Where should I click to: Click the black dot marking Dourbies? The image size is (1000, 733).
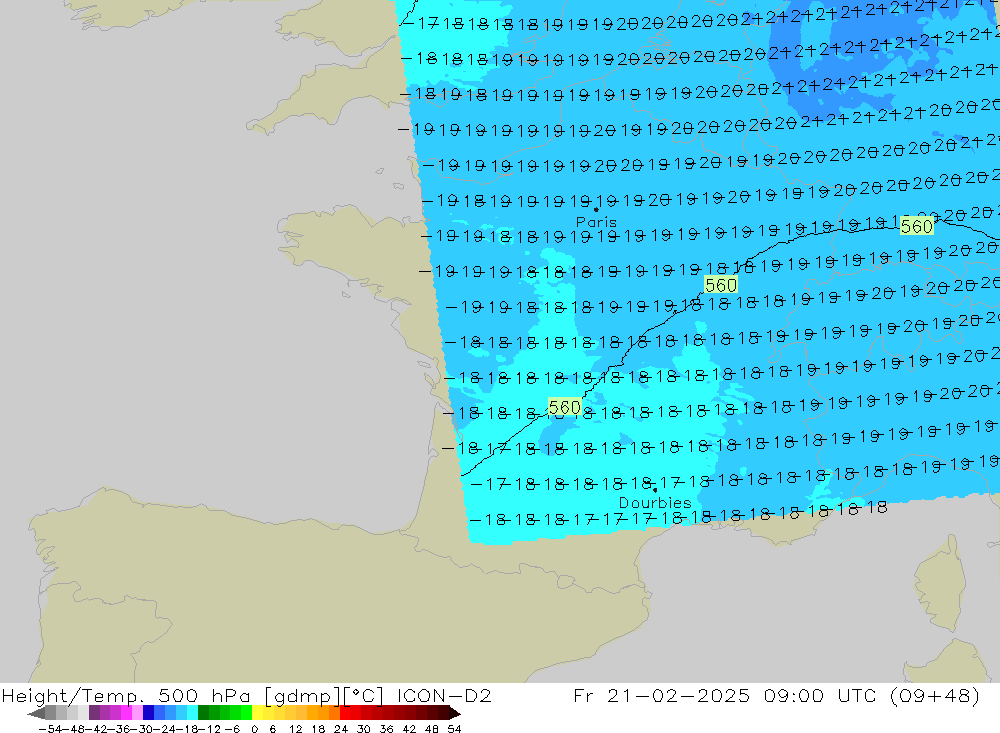click(x=655, y=490)
